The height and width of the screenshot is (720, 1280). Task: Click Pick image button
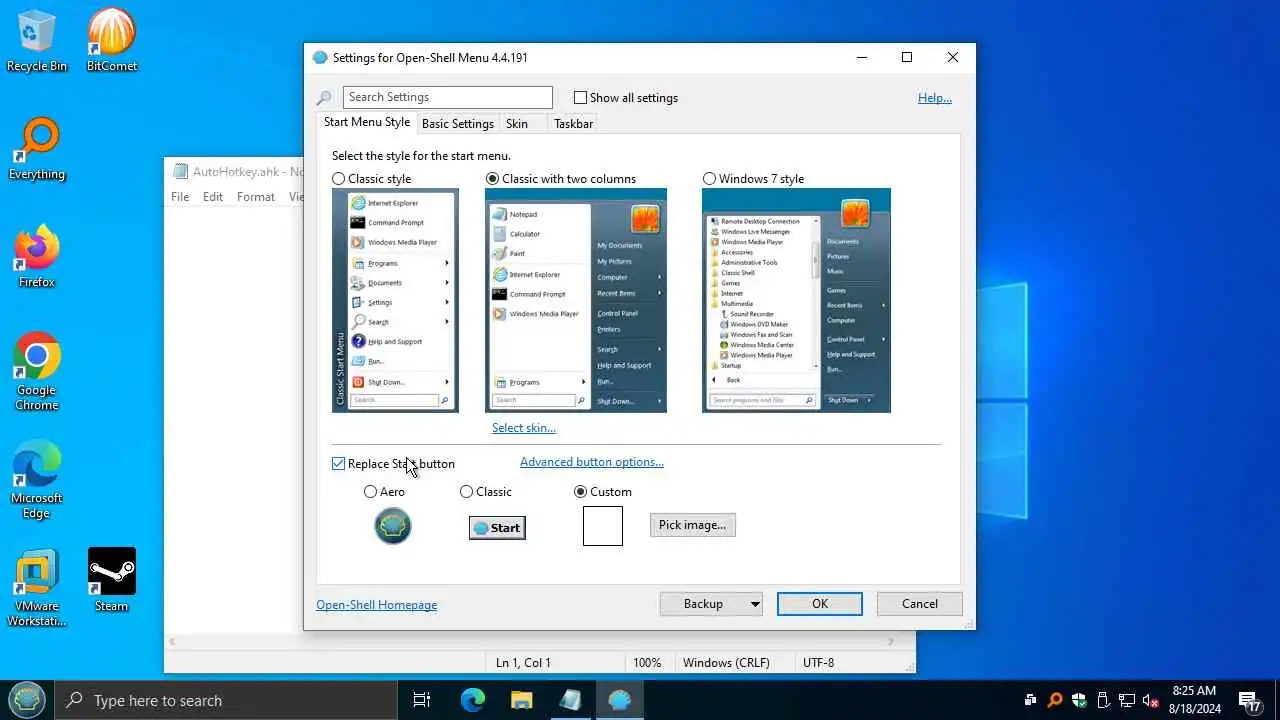(x=693, y=525)
